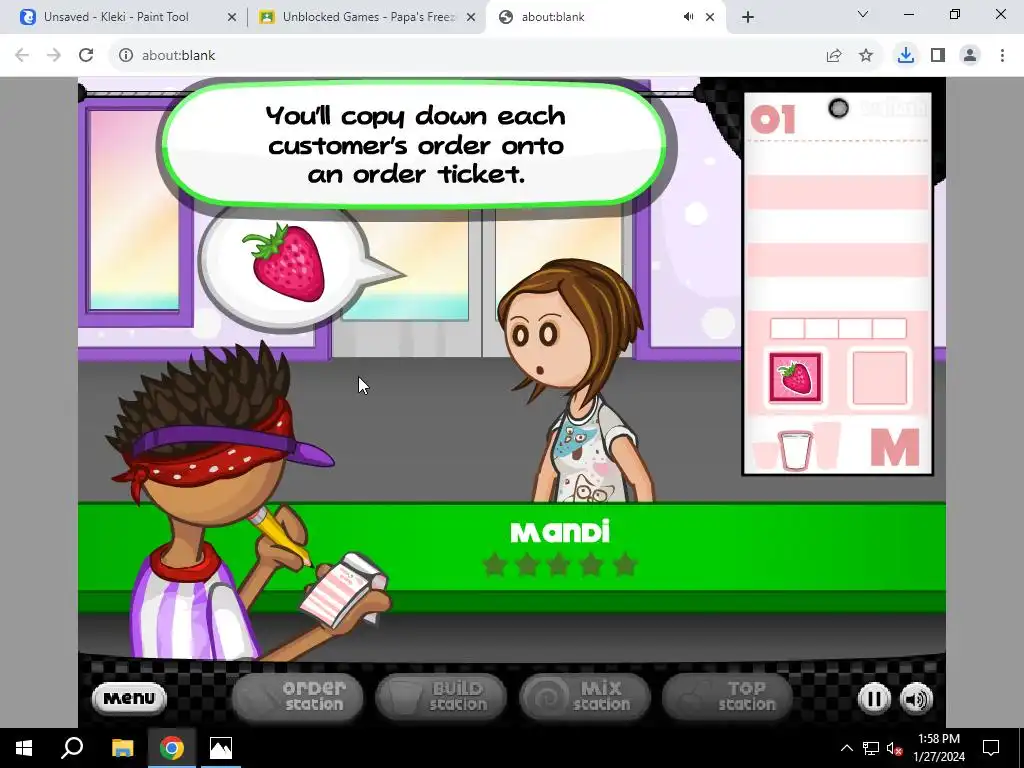Click the empty syrup slot on ticket
The image size is (1024, 768).
point(880,378)
